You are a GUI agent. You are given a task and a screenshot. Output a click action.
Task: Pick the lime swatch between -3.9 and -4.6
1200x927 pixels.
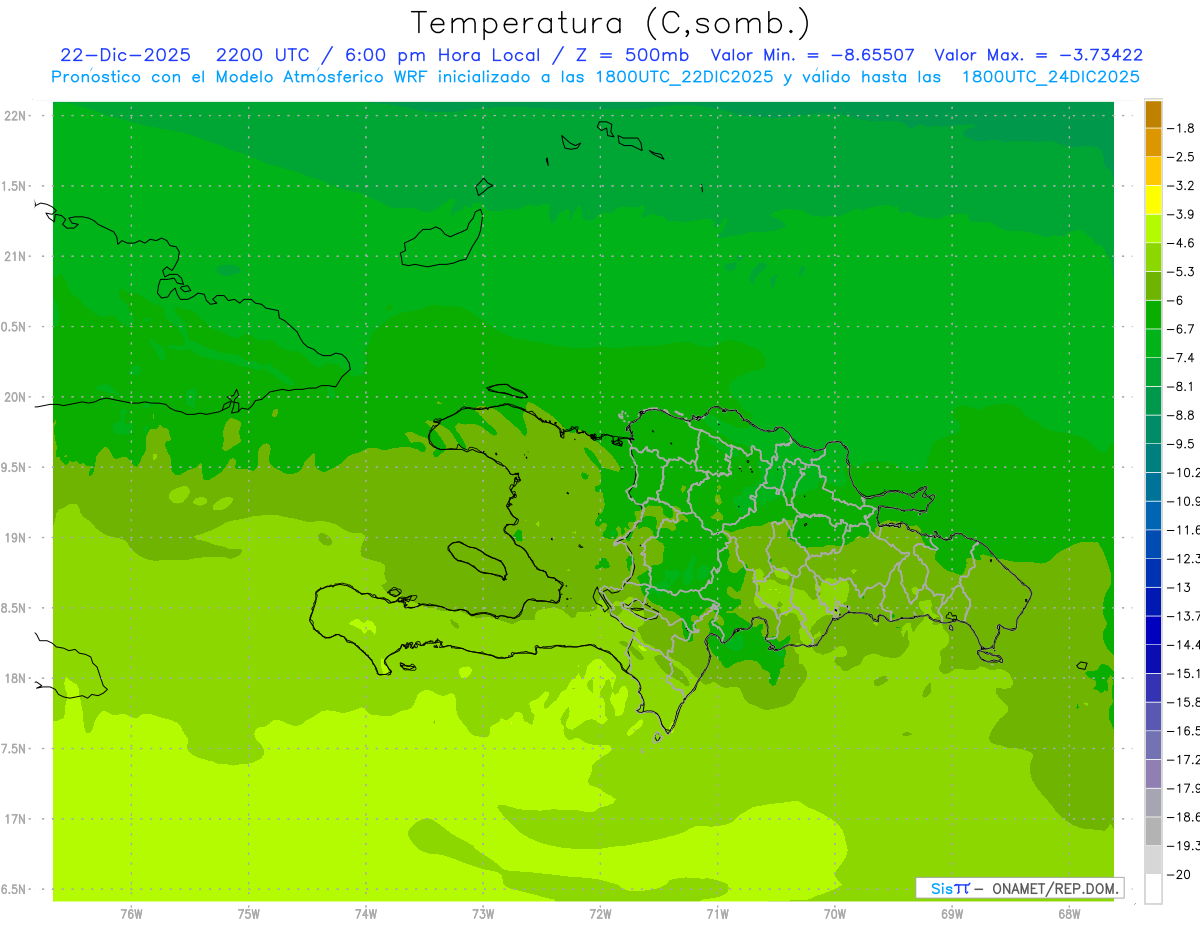pos(1153,229)
